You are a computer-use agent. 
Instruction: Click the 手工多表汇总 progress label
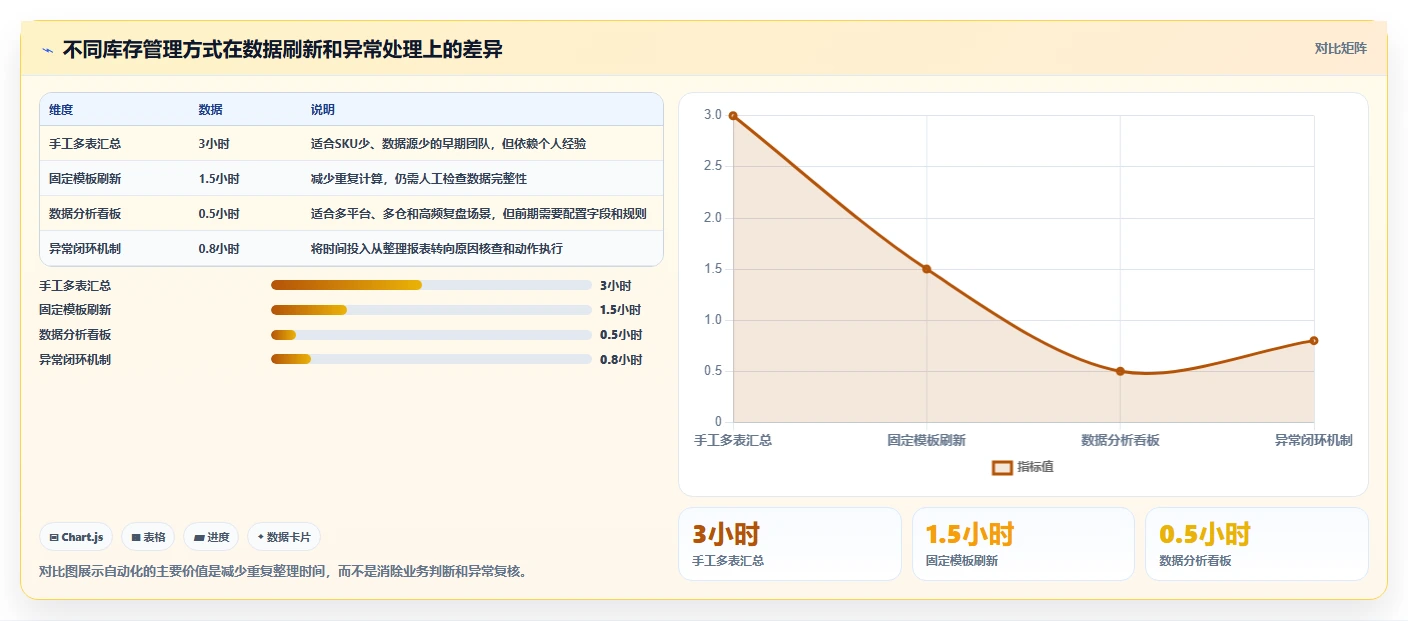click(75, 286)
